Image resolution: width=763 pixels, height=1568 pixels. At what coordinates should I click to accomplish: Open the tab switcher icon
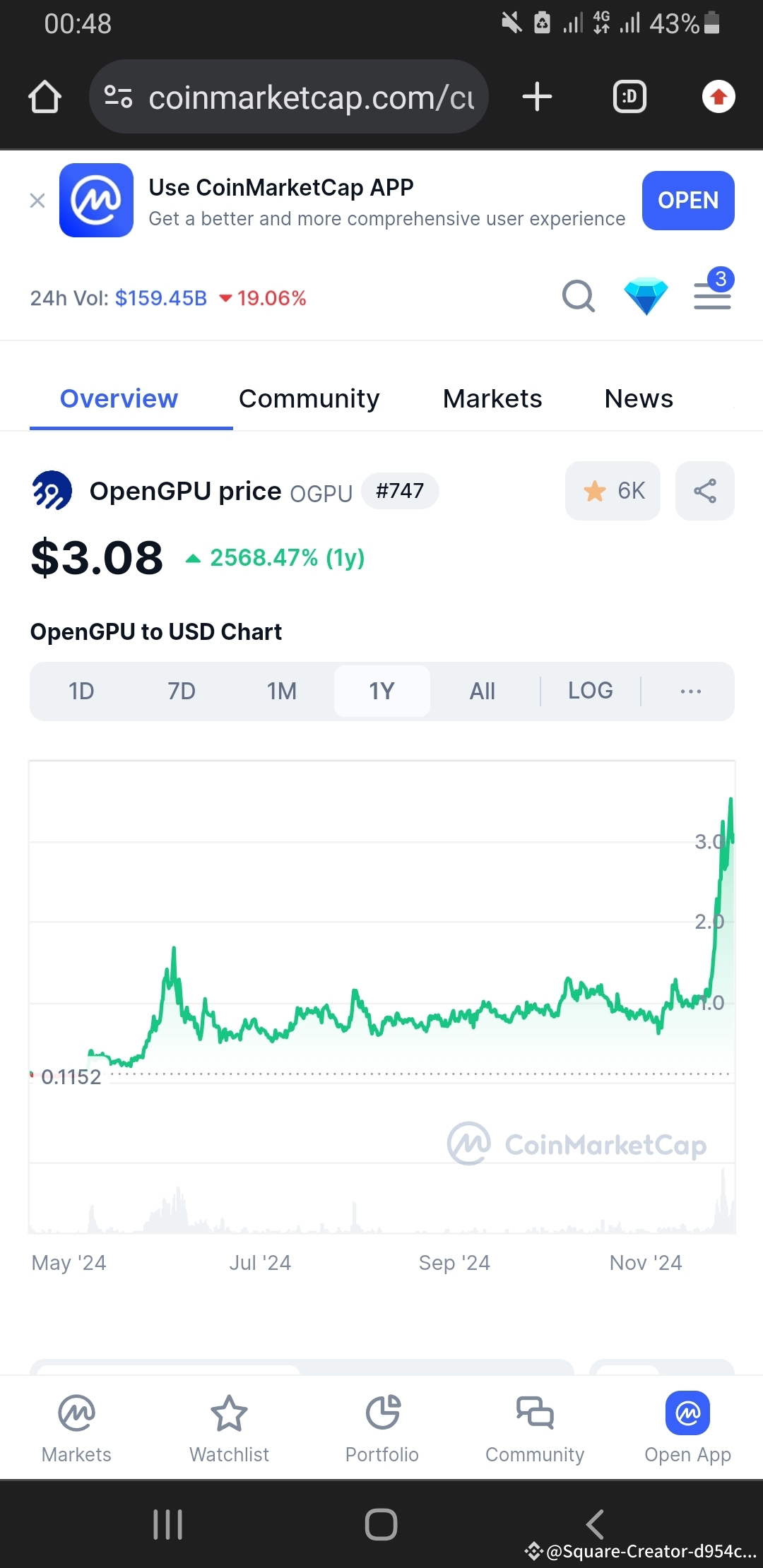pyautogui.click(x=629, y=97)
